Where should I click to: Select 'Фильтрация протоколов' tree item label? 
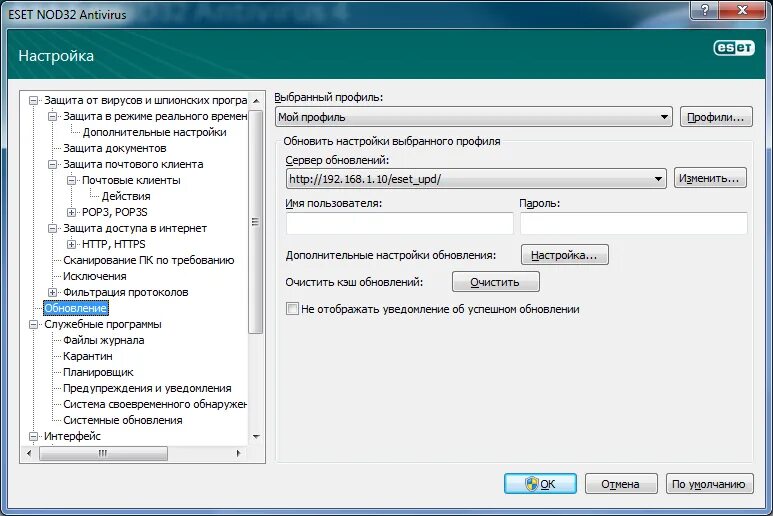[125, 292]
